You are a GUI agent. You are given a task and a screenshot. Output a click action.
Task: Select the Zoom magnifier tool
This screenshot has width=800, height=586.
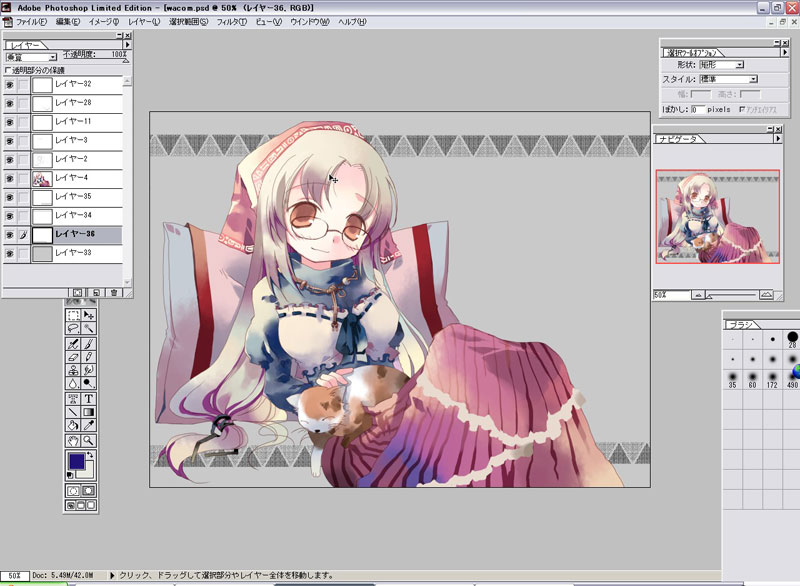pos(89,441)
